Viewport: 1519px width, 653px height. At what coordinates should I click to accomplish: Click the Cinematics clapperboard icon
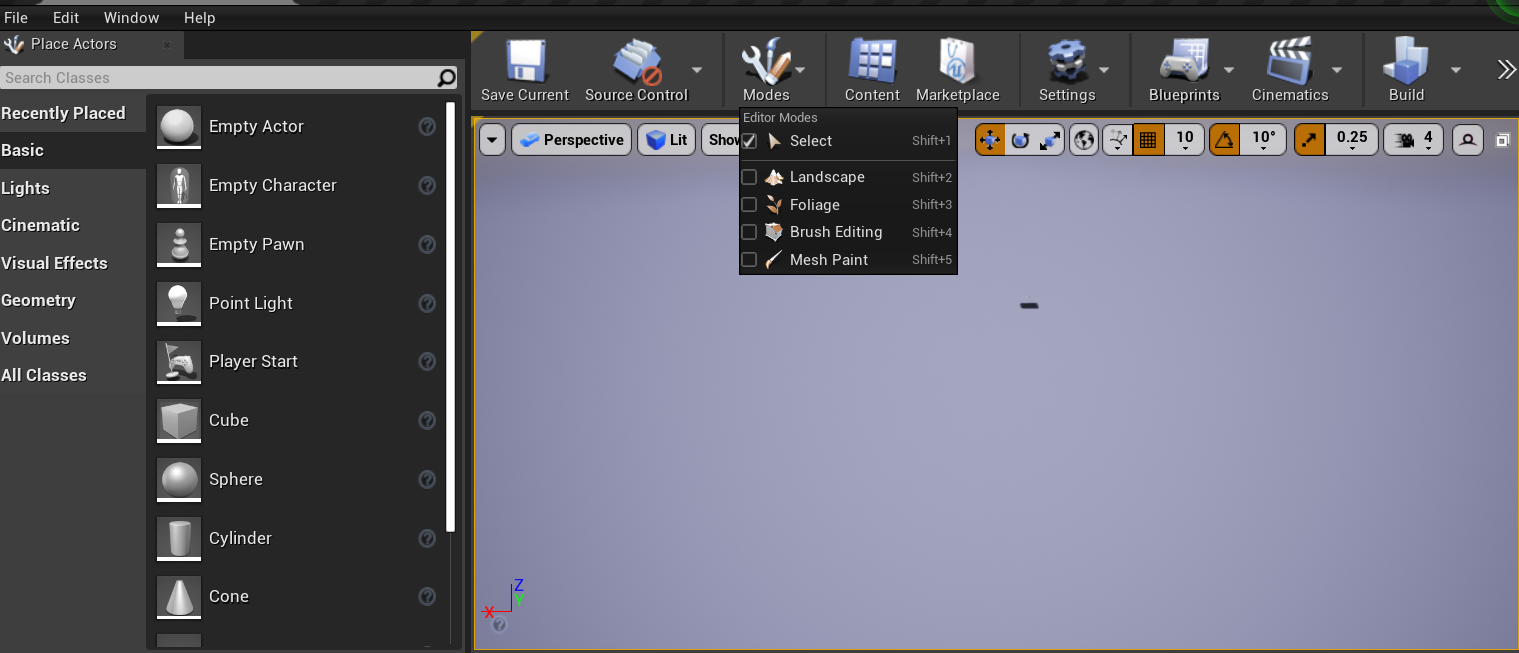point(1290,62)
